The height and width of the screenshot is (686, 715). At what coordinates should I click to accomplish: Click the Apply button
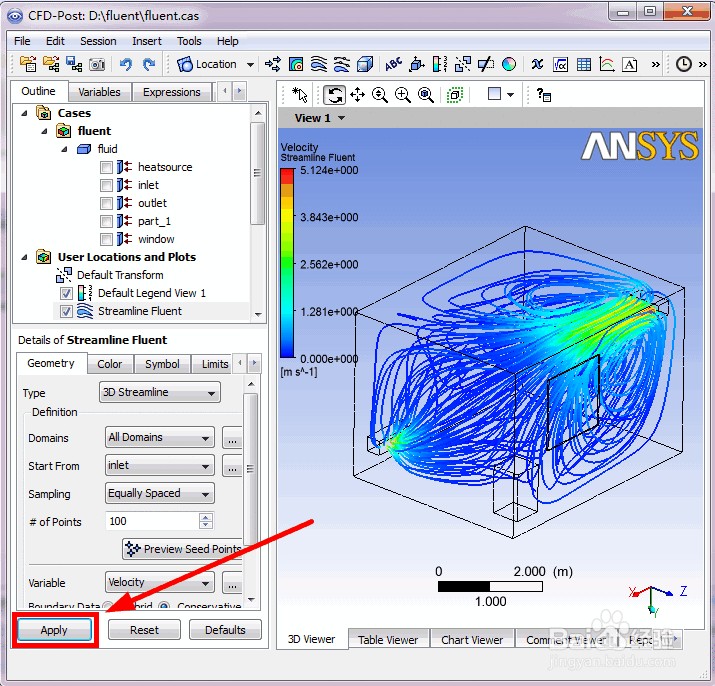54,630
